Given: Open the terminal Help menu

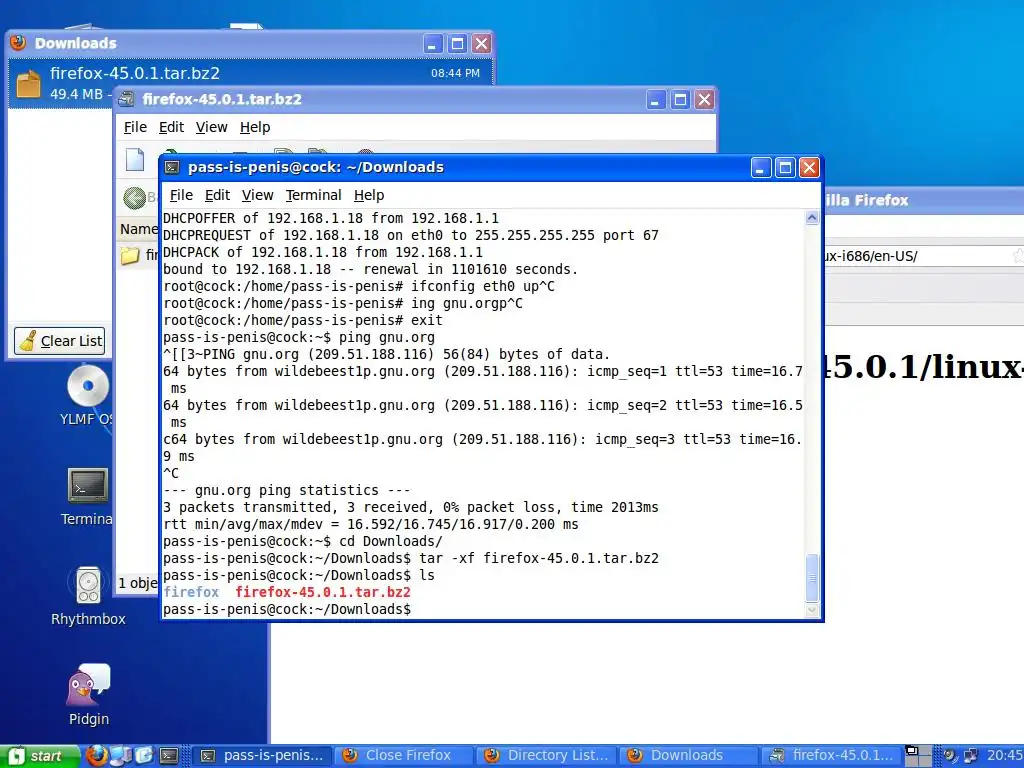Looking at the screenshot, I should 369,195.
